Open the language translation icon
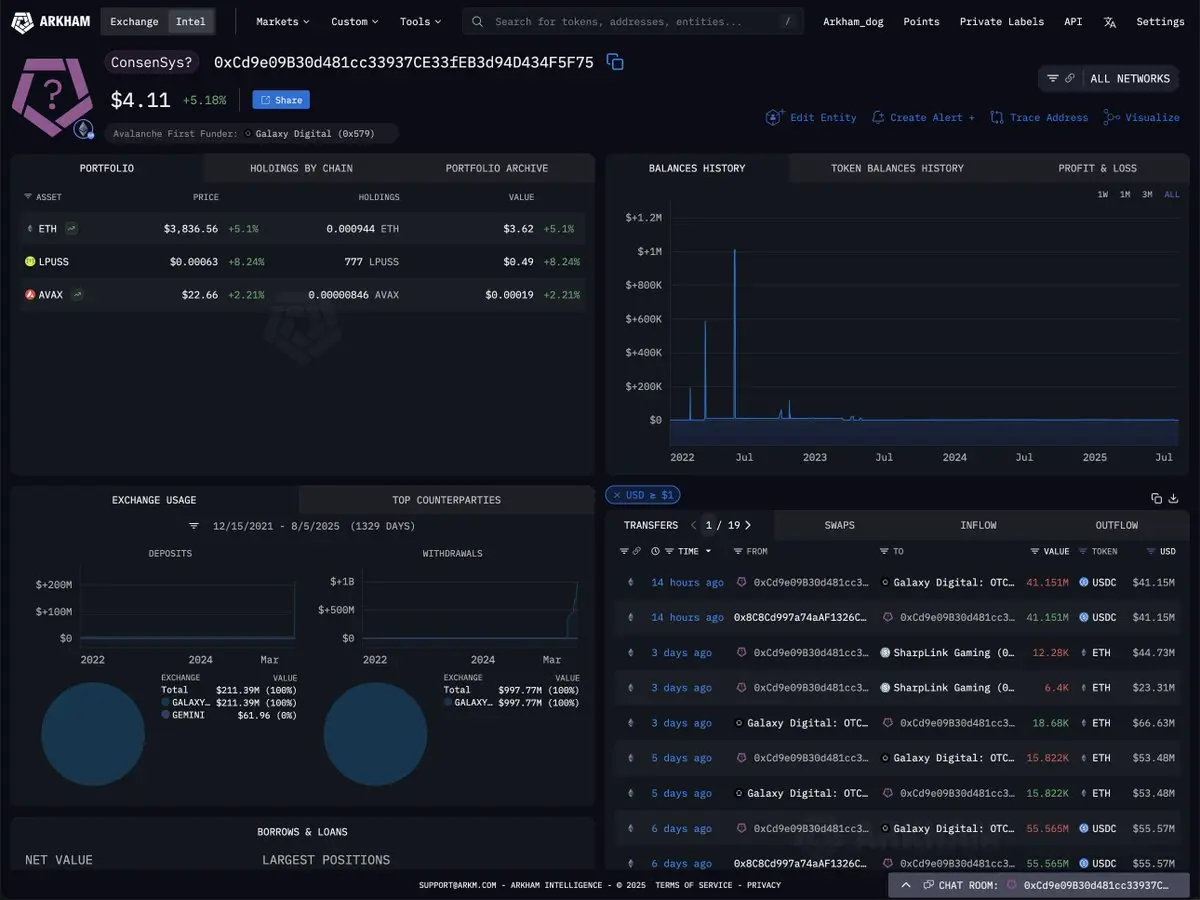 click(1109, 21)
